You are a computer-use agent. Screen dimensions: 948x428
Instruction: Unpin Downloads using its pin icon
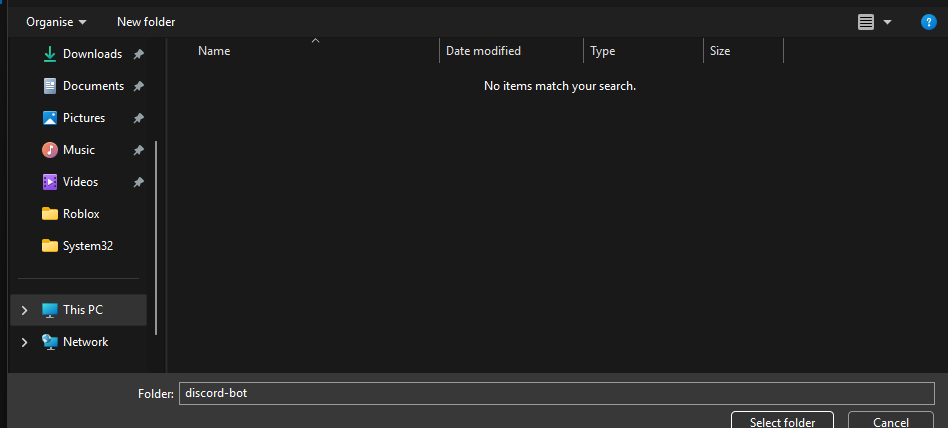click(x=138, y=54)
